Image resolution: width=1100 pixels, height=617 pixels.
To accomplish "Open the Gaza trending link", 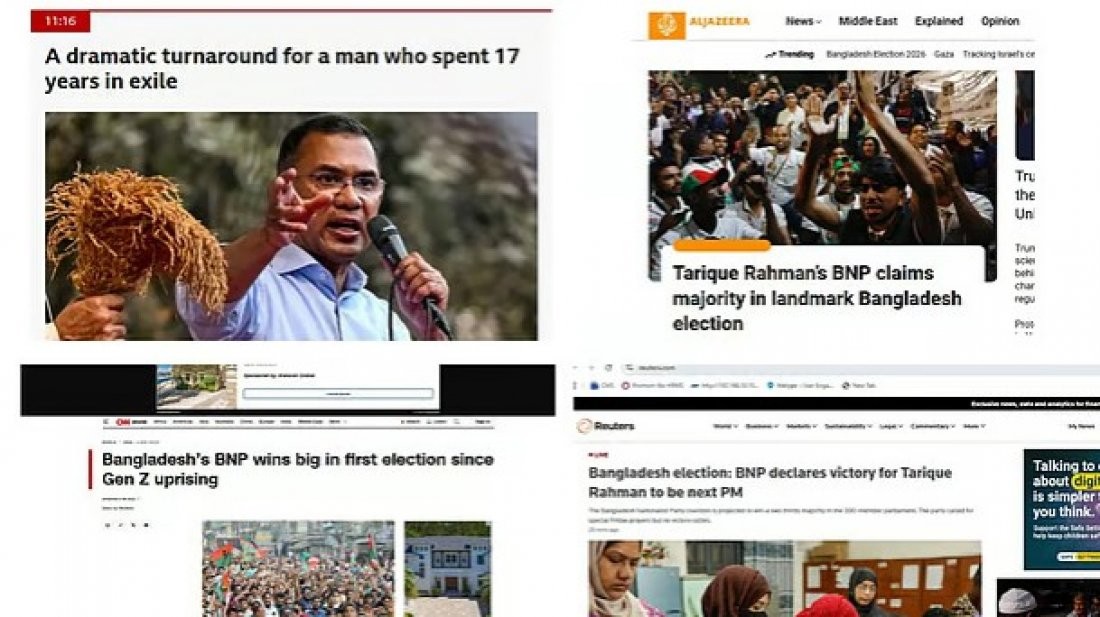I will (944, 54).
